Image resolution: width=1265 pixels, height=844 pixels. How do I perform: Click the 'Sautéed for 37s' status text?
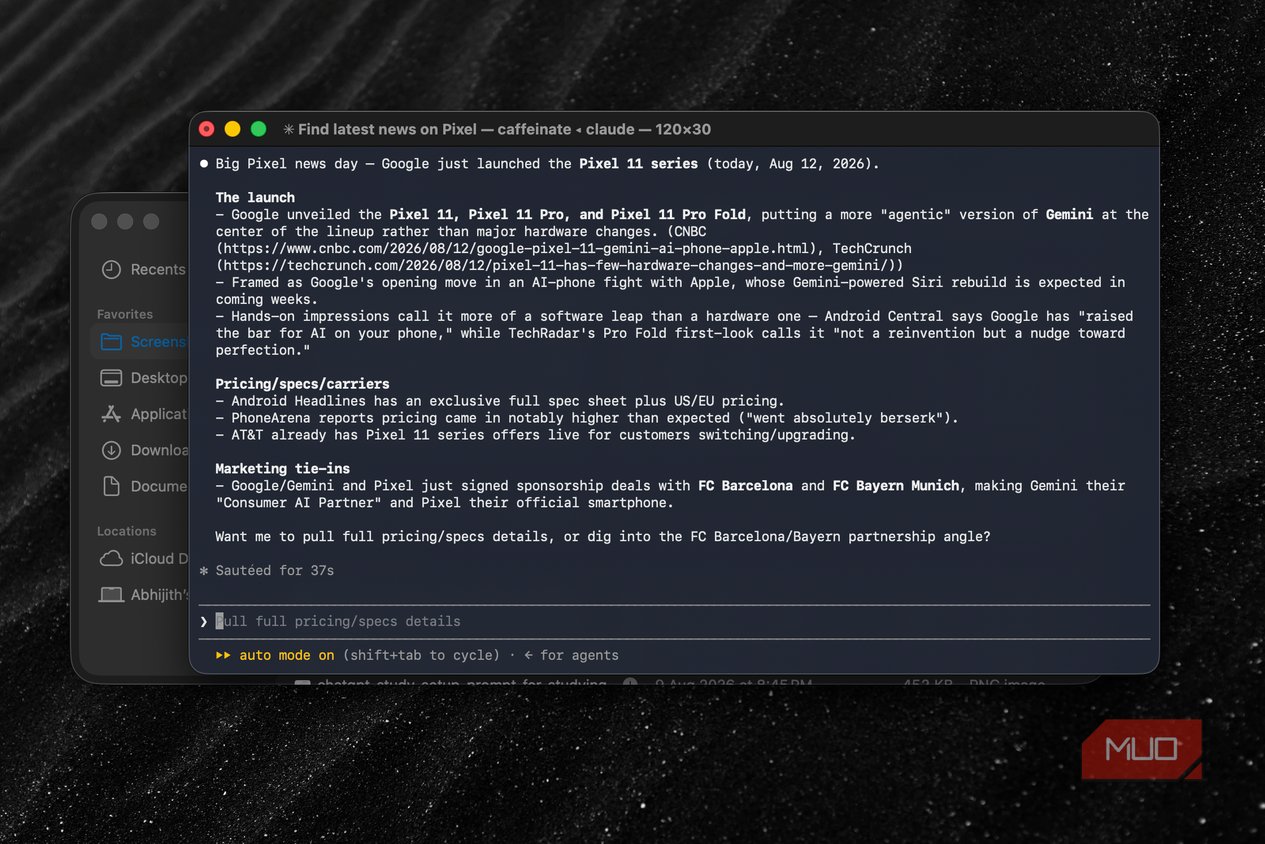click(x=275, y=570)
